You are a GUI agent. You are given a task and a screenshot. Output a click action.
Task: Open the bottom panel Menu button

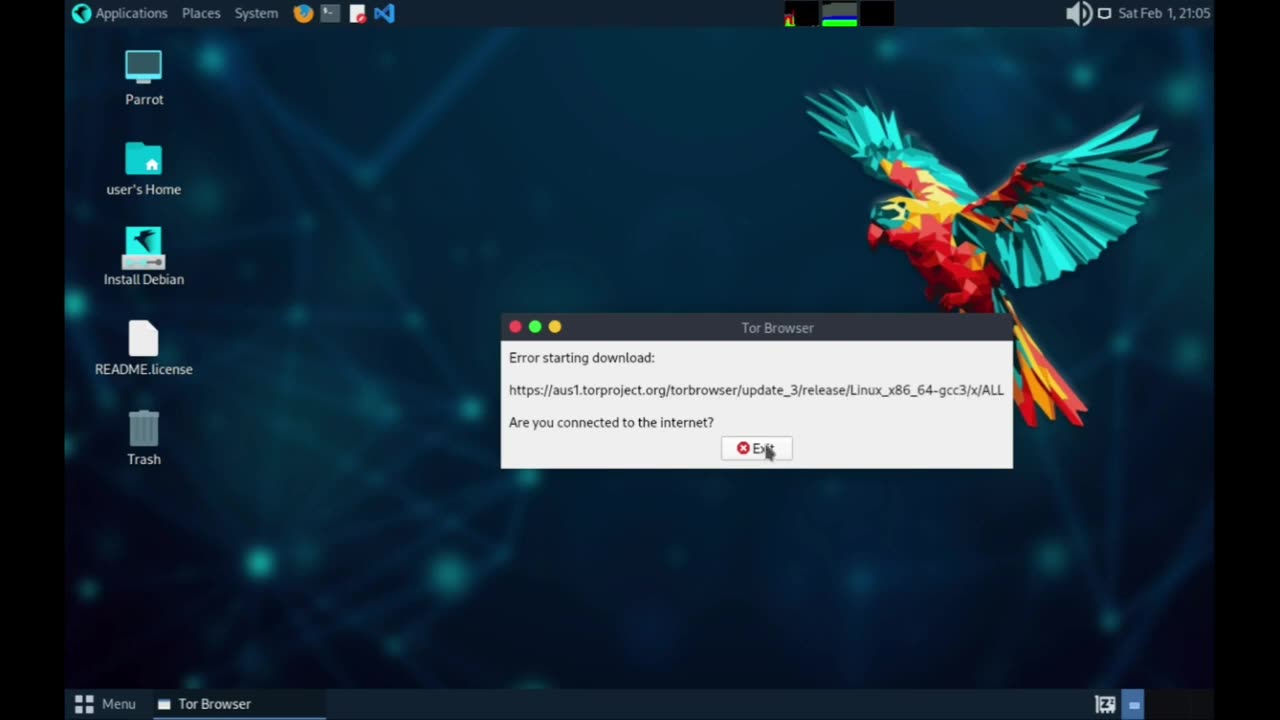[105, 704]
